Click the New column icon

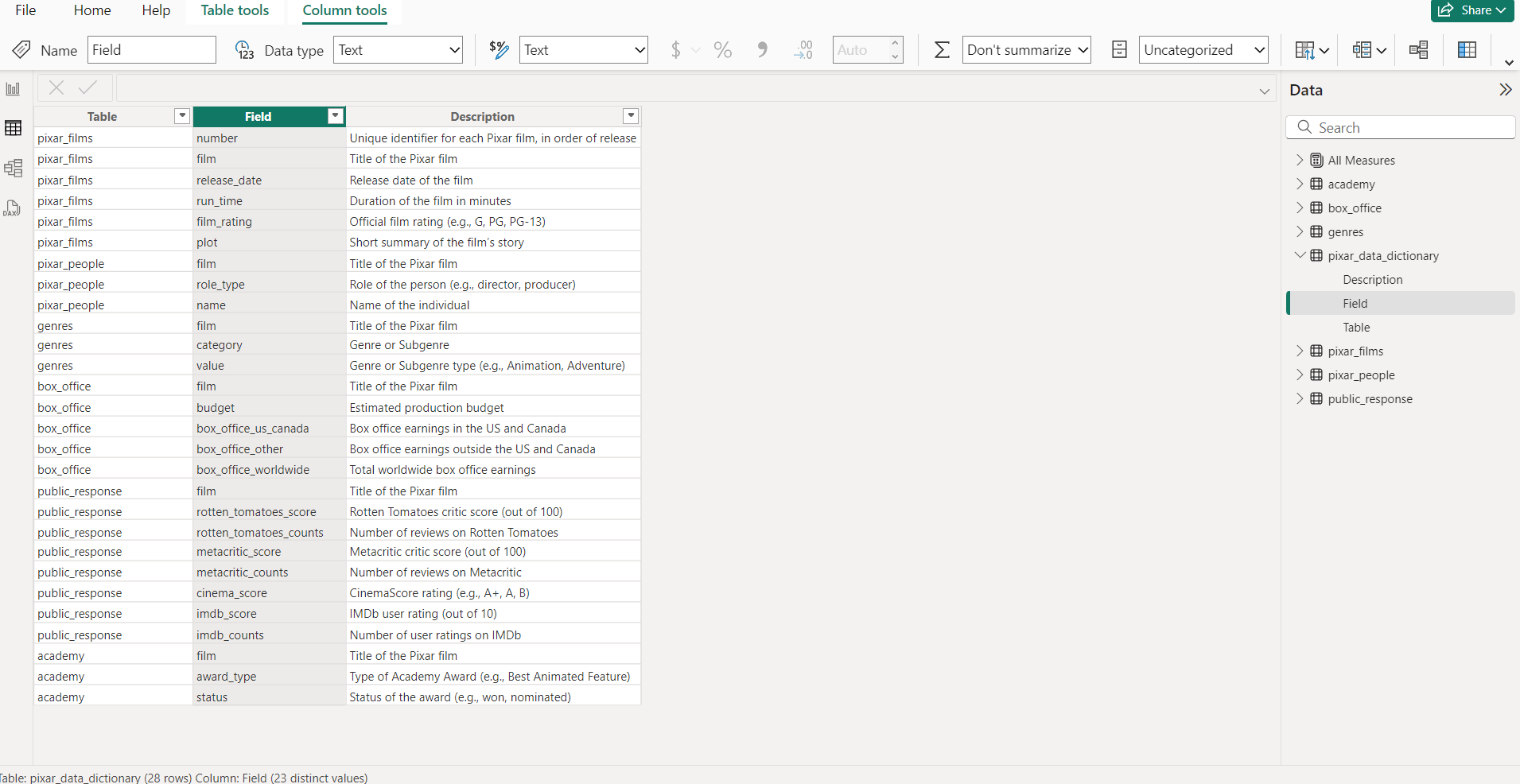pyautogui.click(x=1467, y=50)
